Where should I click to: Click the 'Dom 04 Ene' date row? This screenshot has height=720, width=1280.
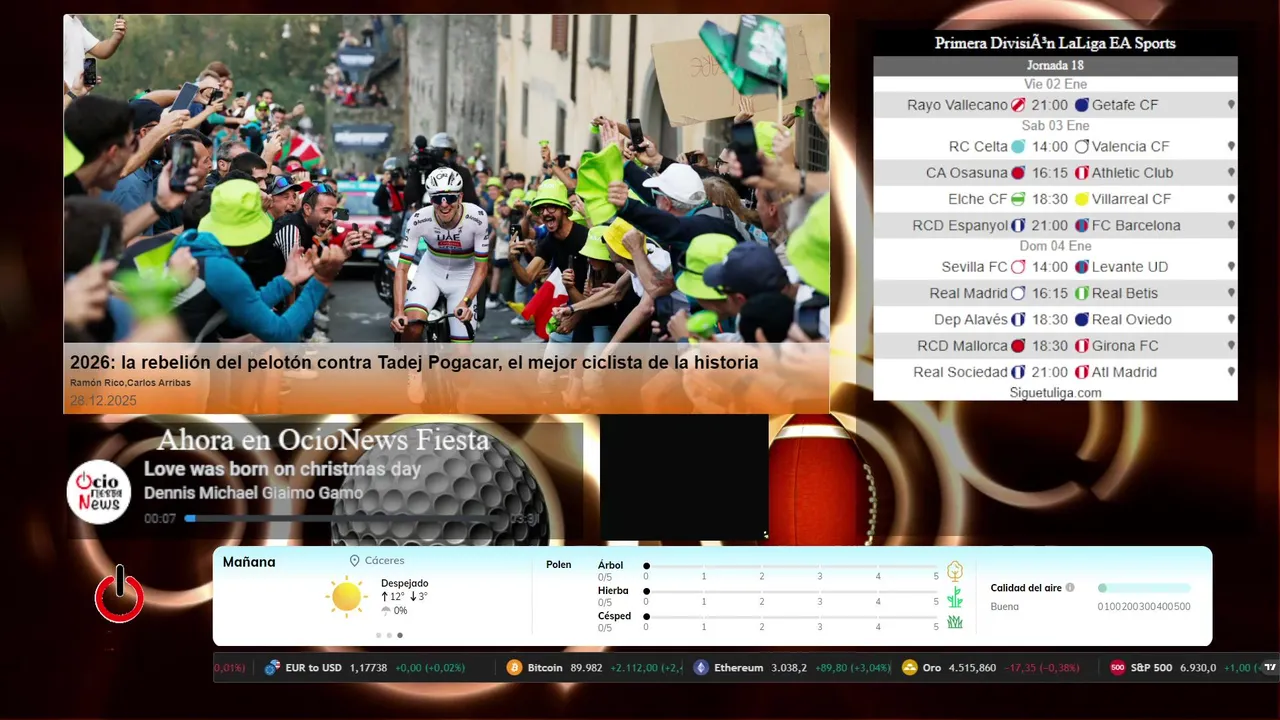(1055, 246)
